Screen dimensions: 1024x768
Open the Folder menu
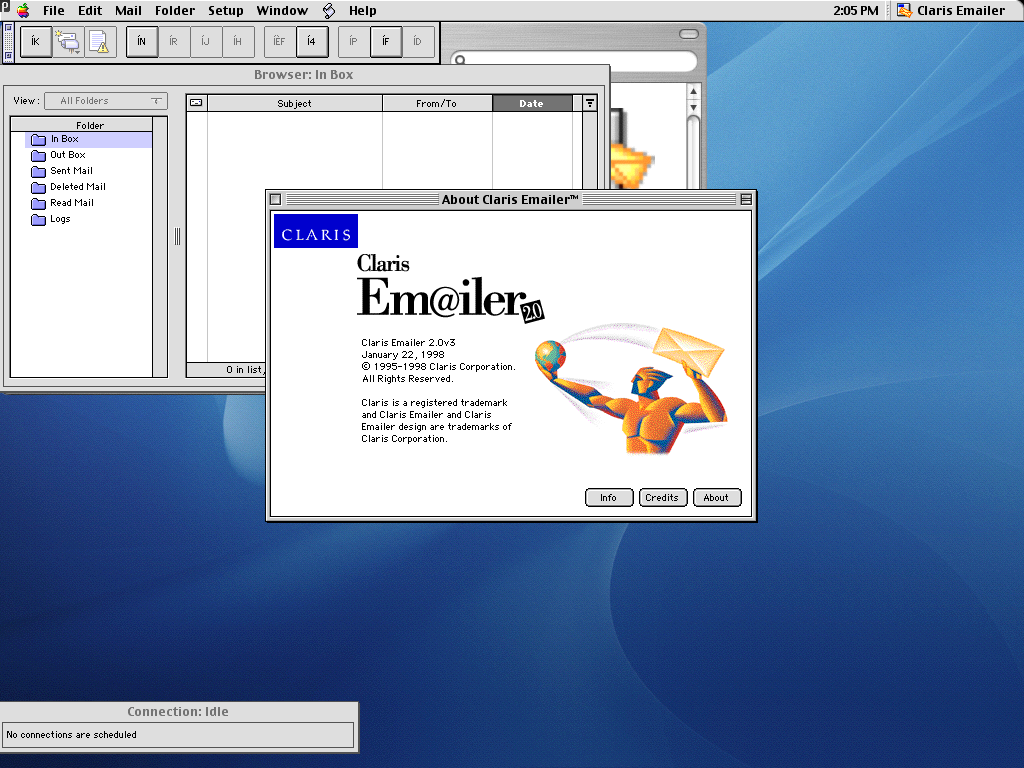pos(175,10)
